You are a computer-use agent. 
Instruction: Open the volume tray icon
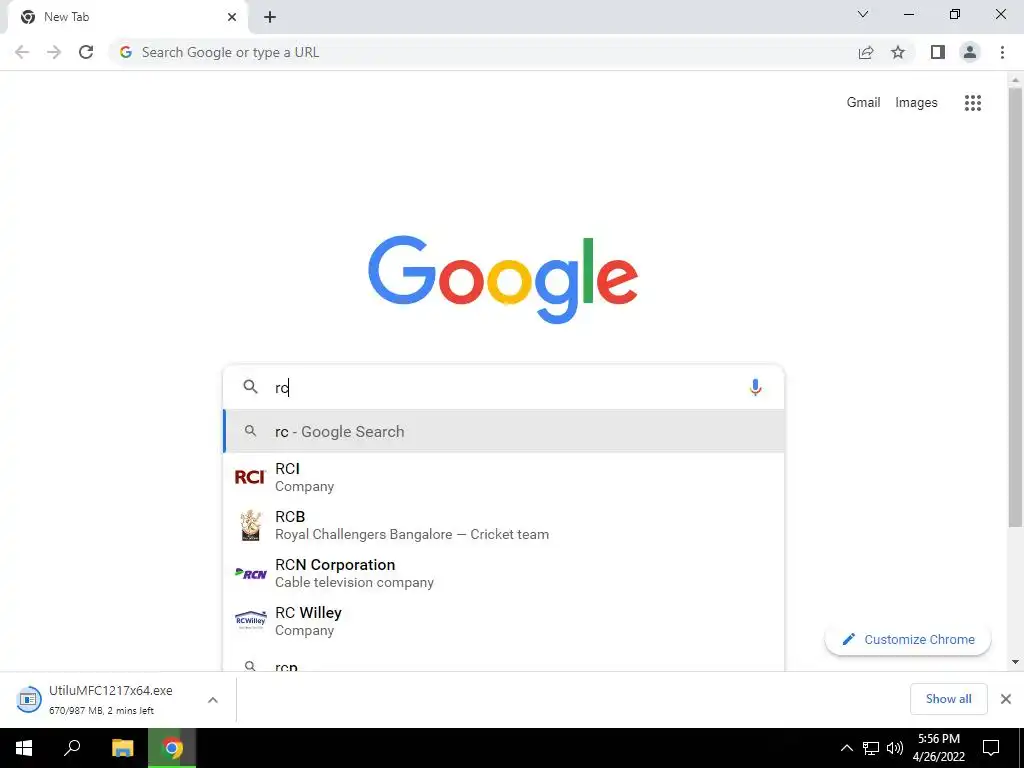click(895, 748)
